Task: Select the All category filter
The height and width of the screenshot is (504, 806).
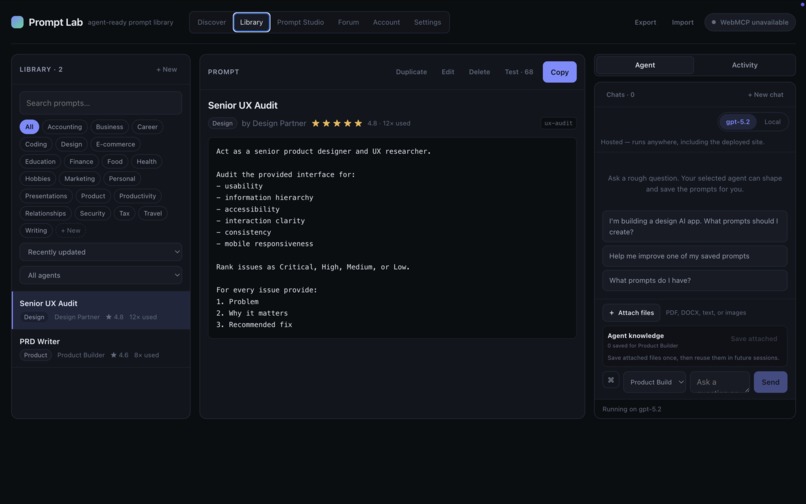Action: tap(29, 127)
